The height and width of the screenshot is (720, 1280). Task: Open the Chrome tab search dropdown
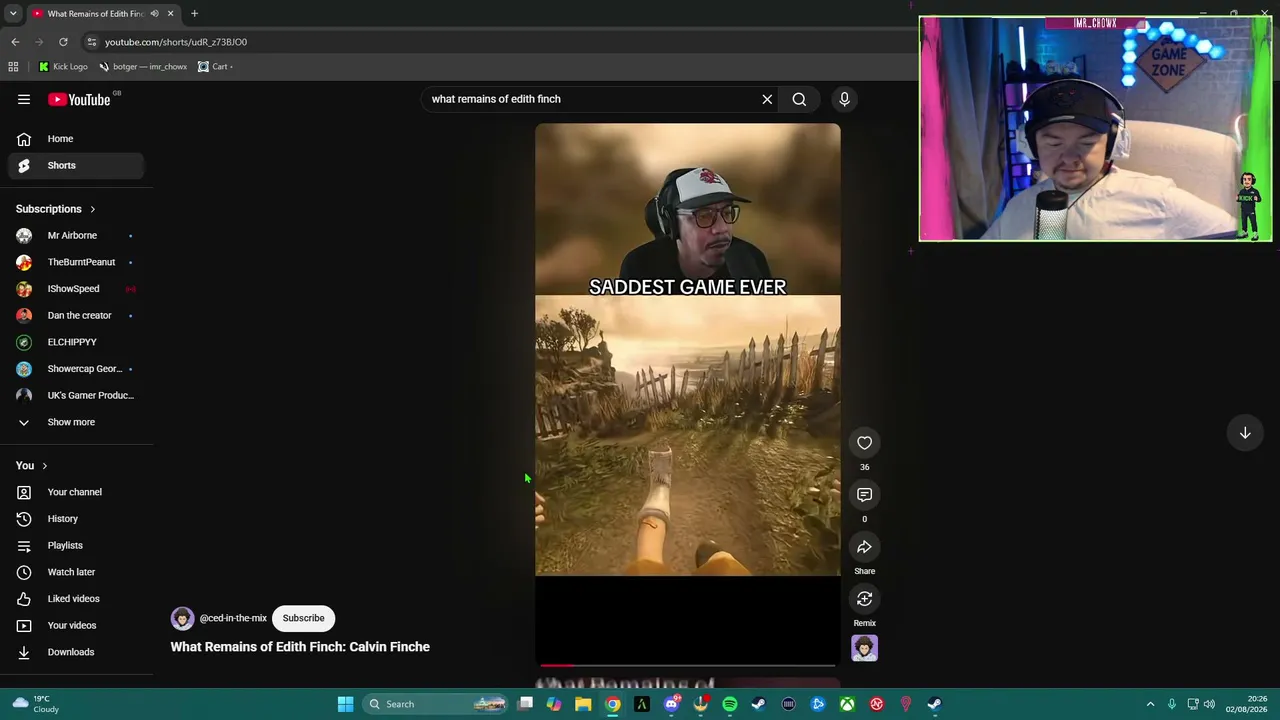tap(13, 14)
